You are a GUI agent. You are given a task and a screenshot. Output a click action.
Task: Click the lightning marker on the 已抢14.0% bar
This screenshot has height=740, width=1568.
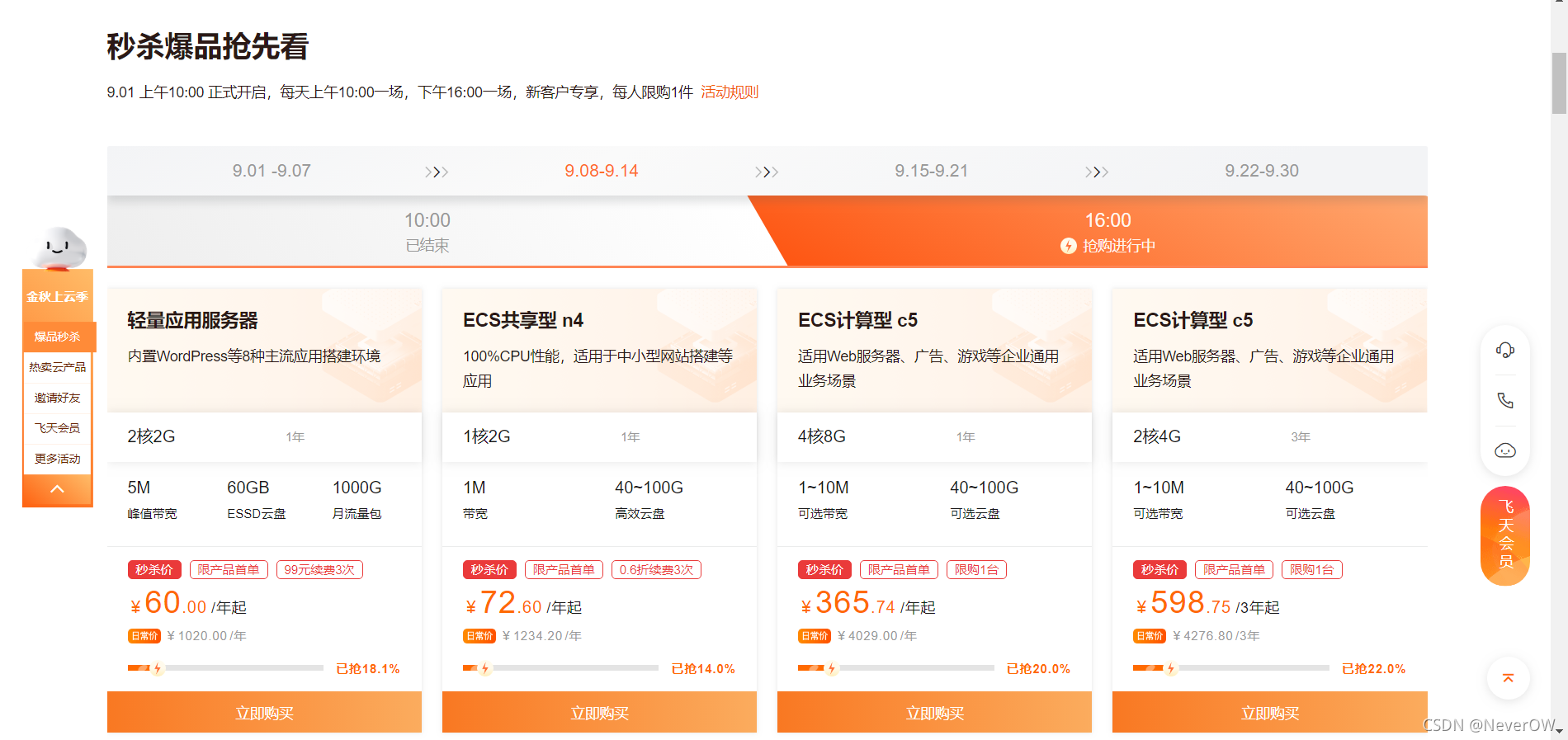[485, 668]
